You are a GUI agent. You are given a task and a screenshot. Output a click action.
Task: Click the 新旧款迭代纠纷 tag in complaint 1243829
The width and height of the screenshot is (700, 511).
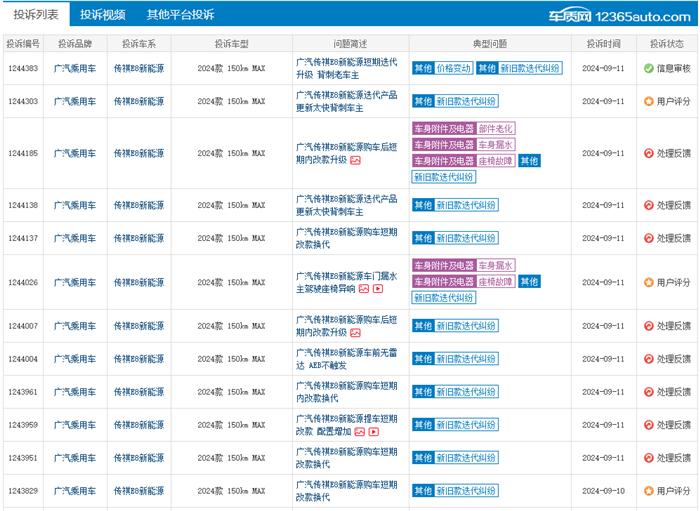click(466, 491)
